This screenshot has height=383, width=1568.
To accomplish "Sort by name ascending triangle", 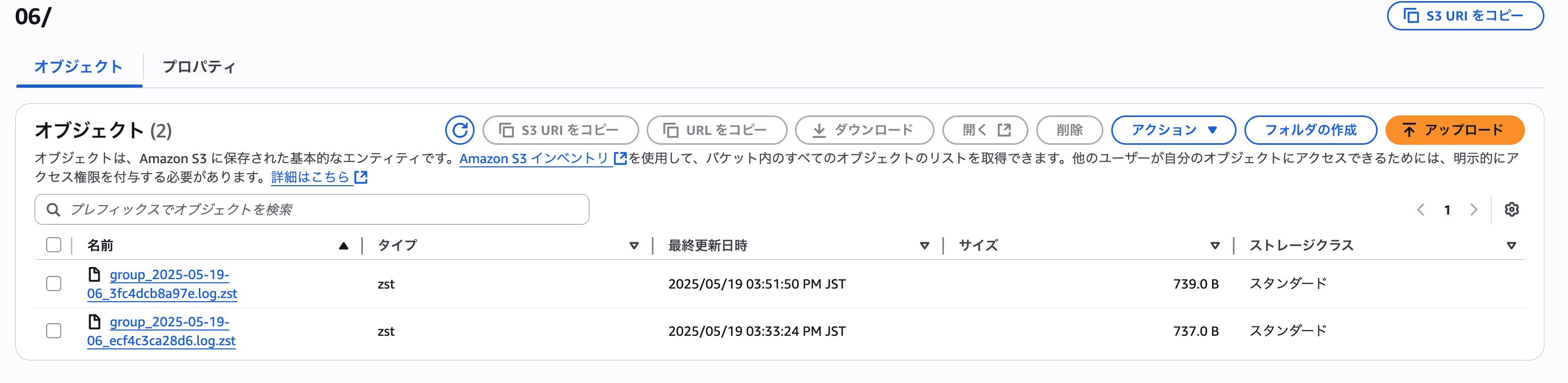I will (x=343, y=246).
